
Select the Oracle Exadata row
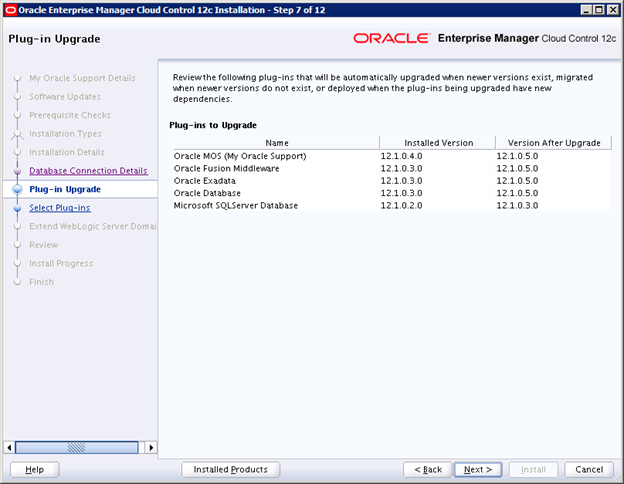click(x=392, y=181)
